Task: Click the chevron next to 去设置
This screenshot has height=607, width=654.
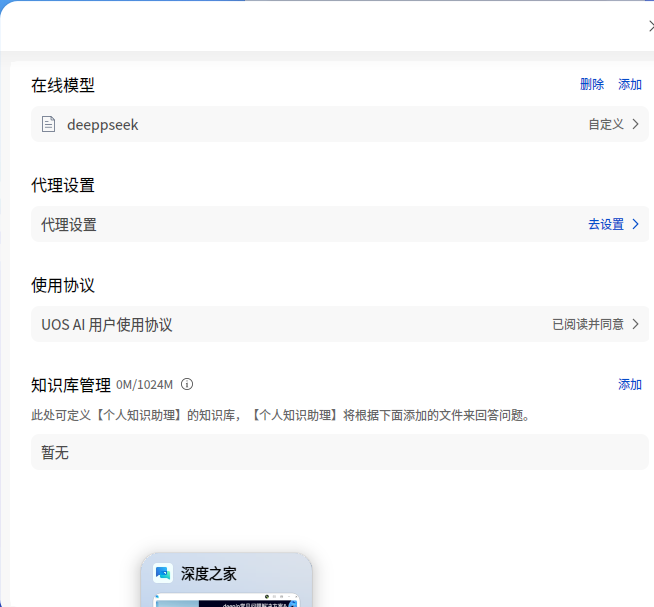Action: (635, 224)
